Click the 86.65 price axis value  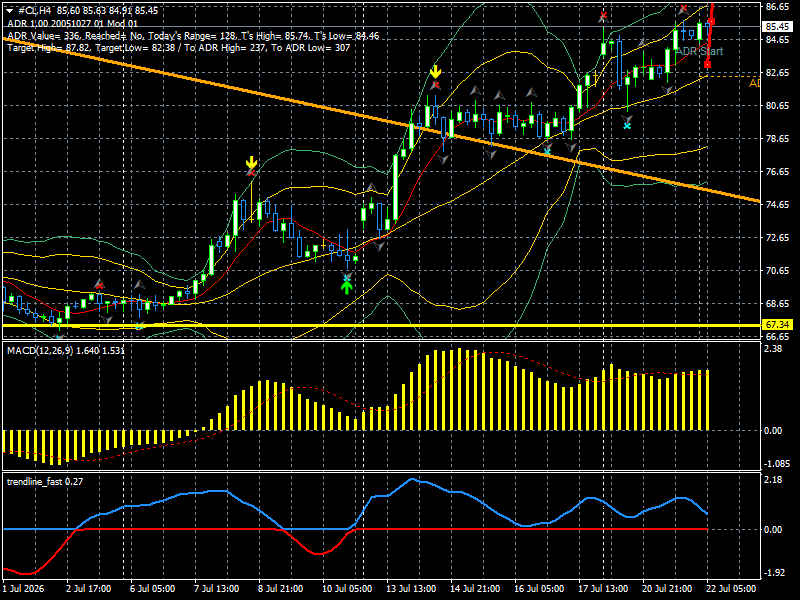click(777, 7)
